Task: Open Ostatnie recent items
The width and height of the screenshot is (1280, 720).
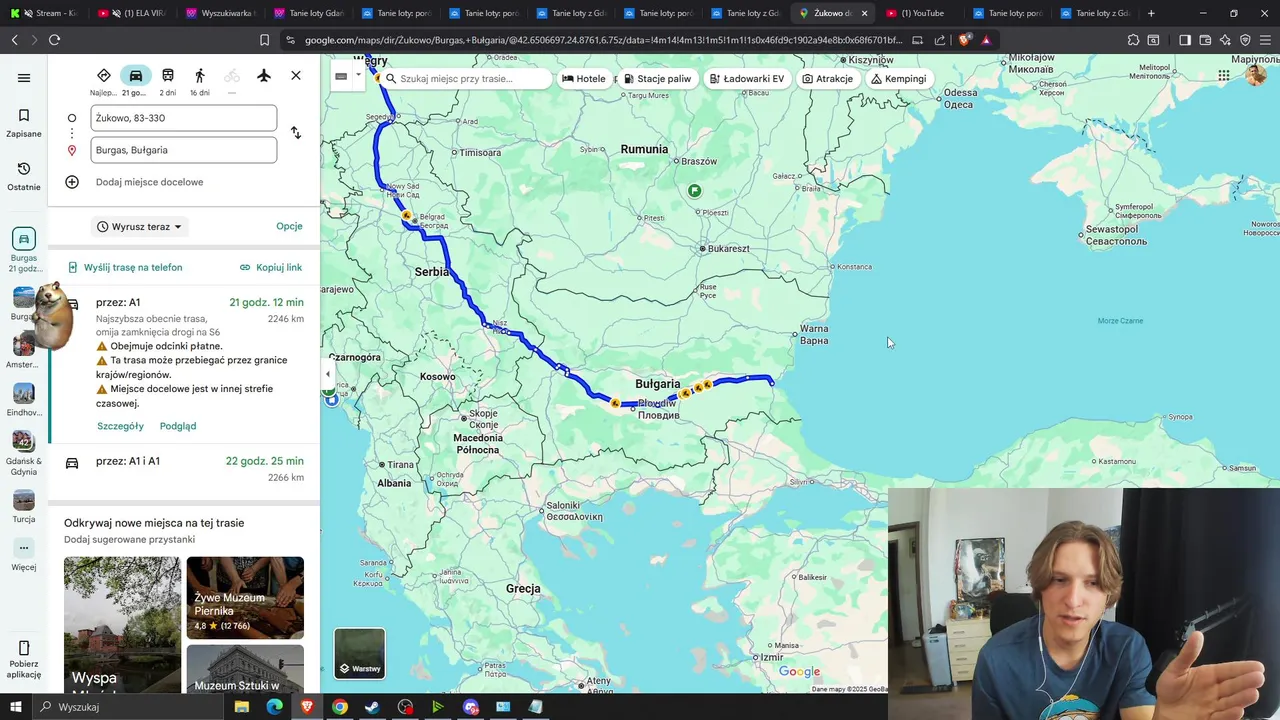Action: (x=24, y=176)
